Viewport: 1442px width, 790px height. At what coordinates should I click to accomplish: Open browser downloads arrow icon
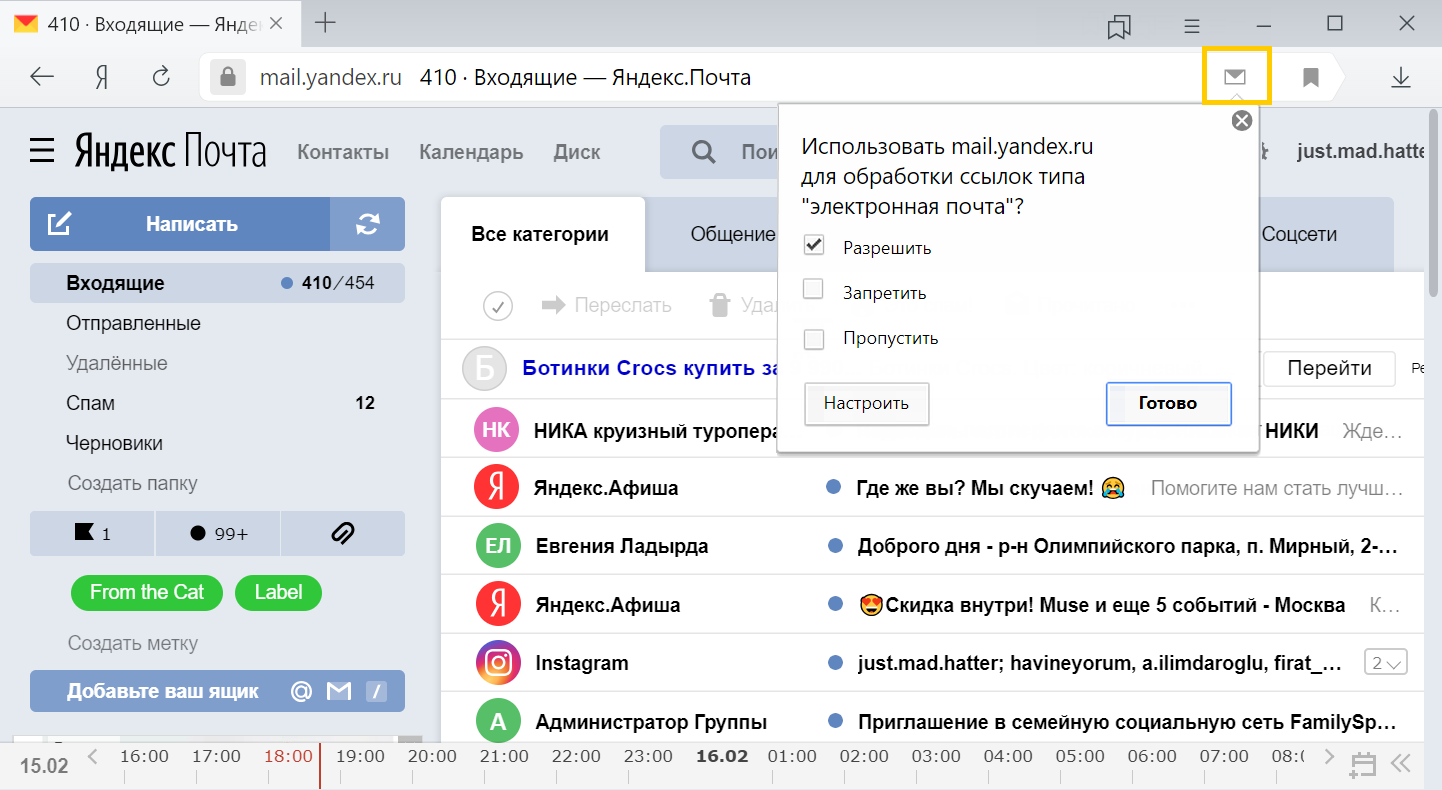[1401, 77]
